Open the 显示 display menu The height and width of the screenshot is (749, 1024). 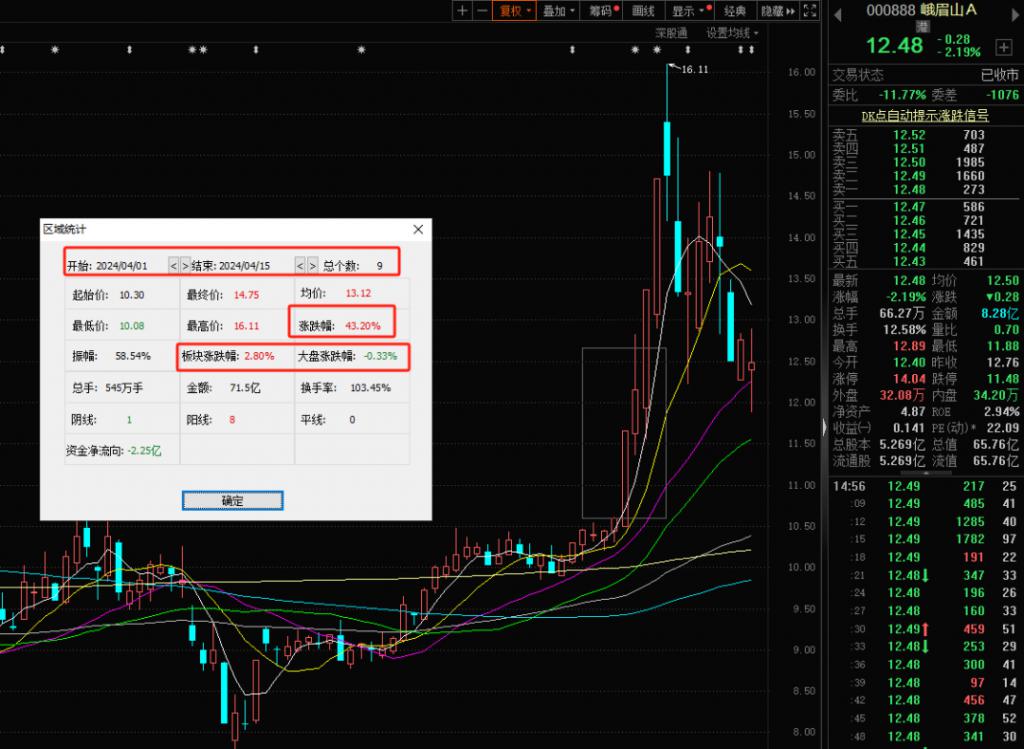click(x=688, y=11)
